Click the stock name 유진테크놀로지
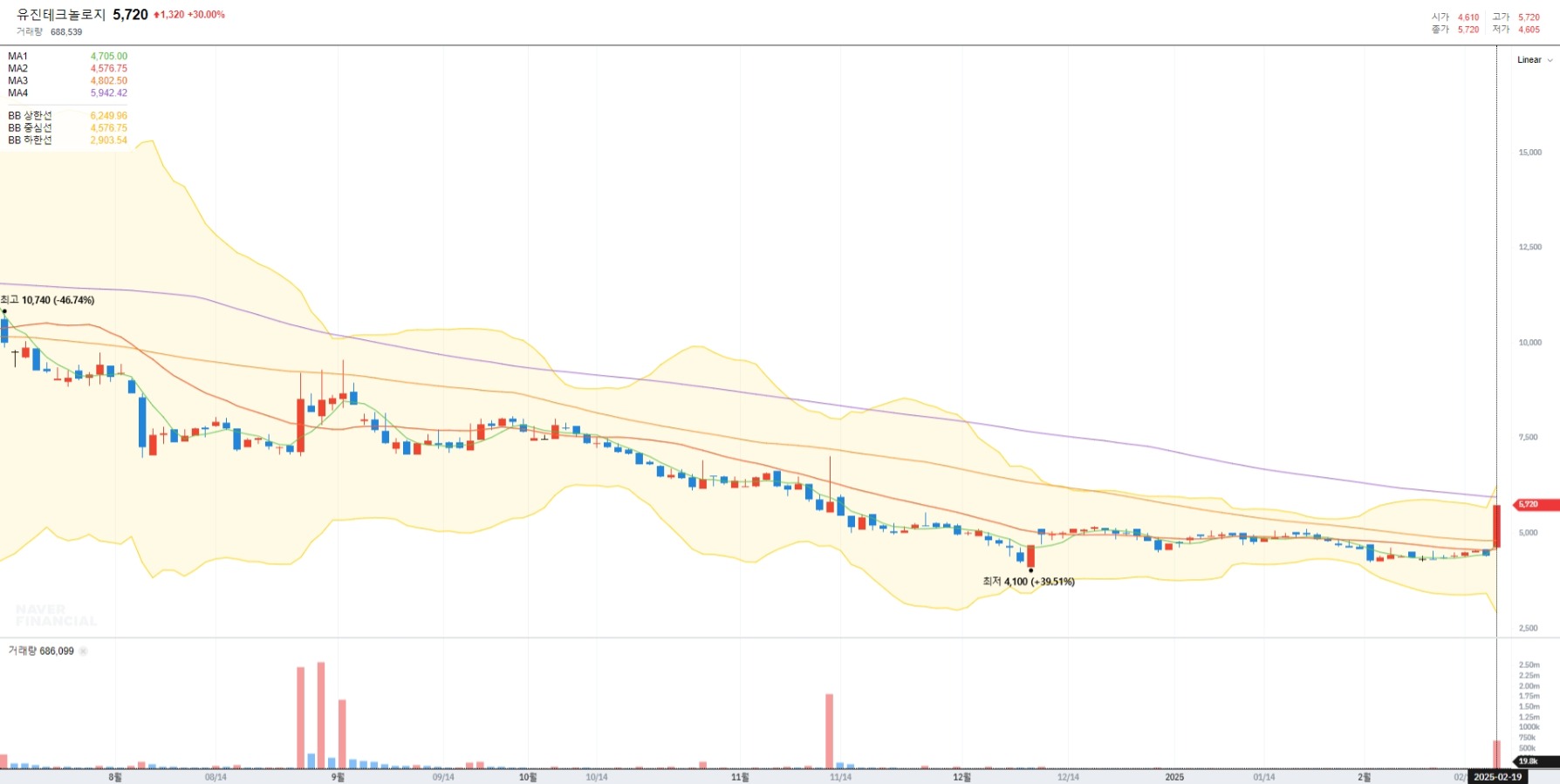Viewport: 1560px width, 784px height. [61, 15]
